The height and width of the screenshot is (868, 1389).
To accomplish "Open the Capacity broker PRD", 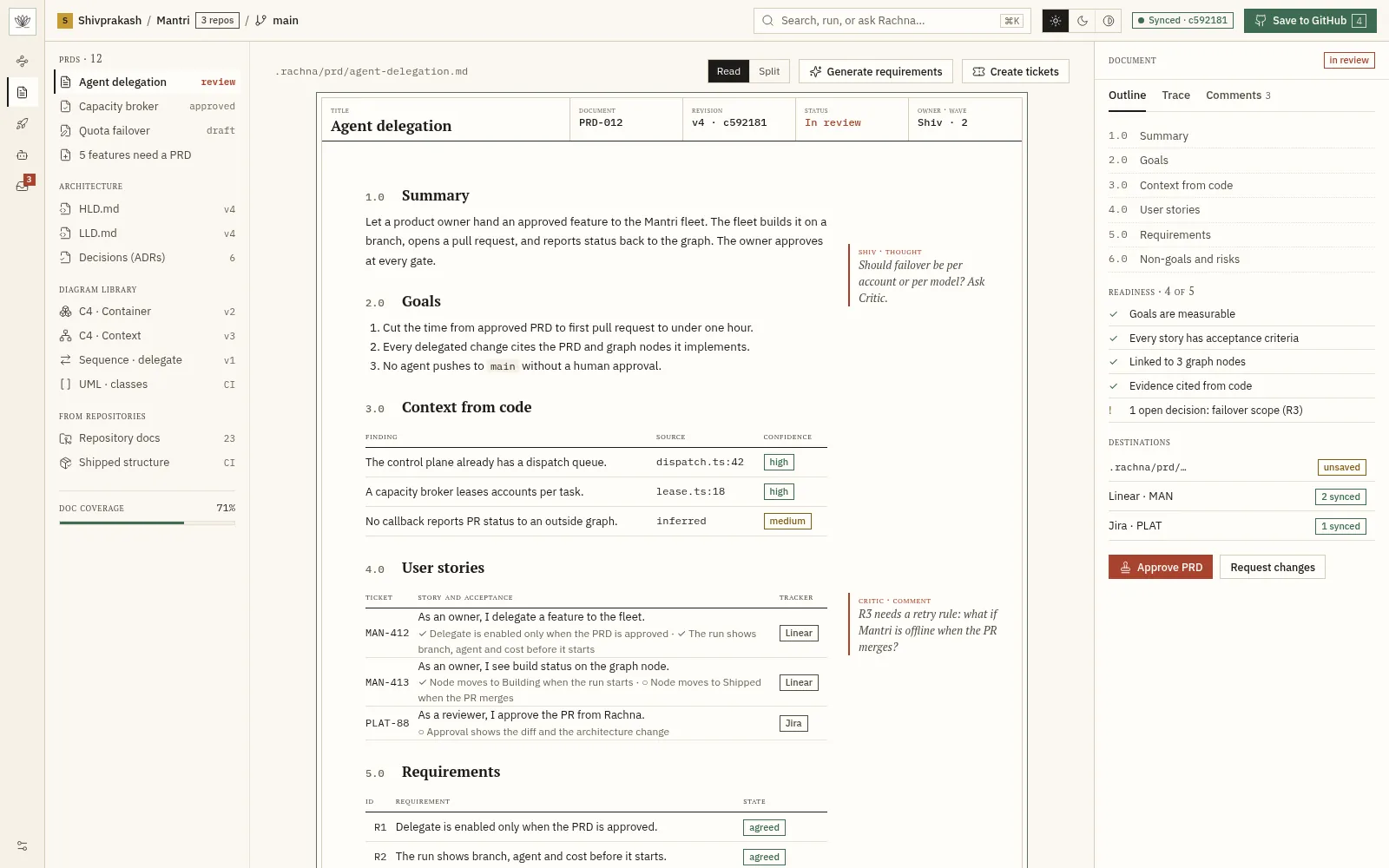I will pos(148,106).
